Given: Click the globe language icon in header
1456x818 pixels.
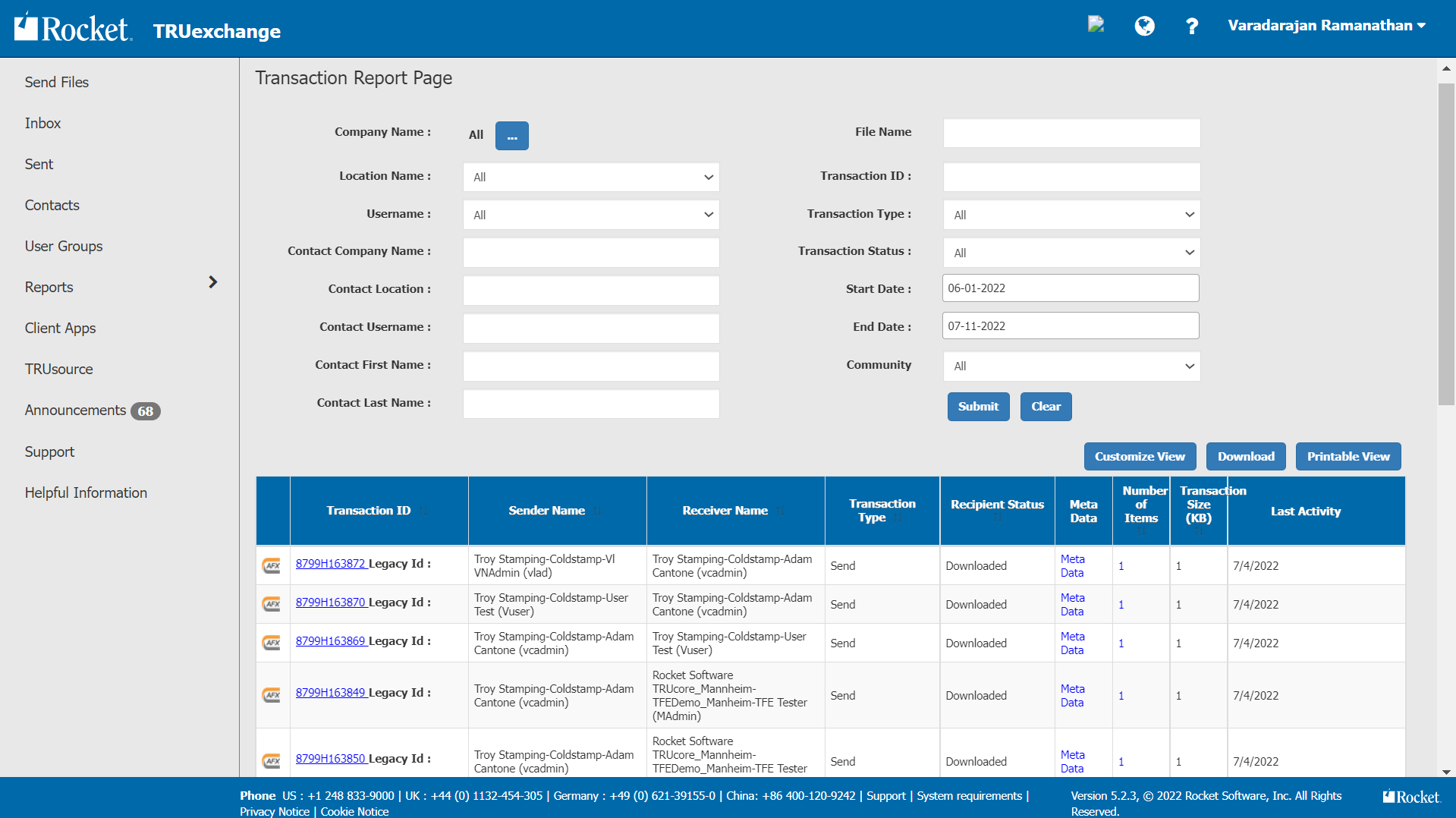Looking at the screenshot, I should click(1144, 27).
